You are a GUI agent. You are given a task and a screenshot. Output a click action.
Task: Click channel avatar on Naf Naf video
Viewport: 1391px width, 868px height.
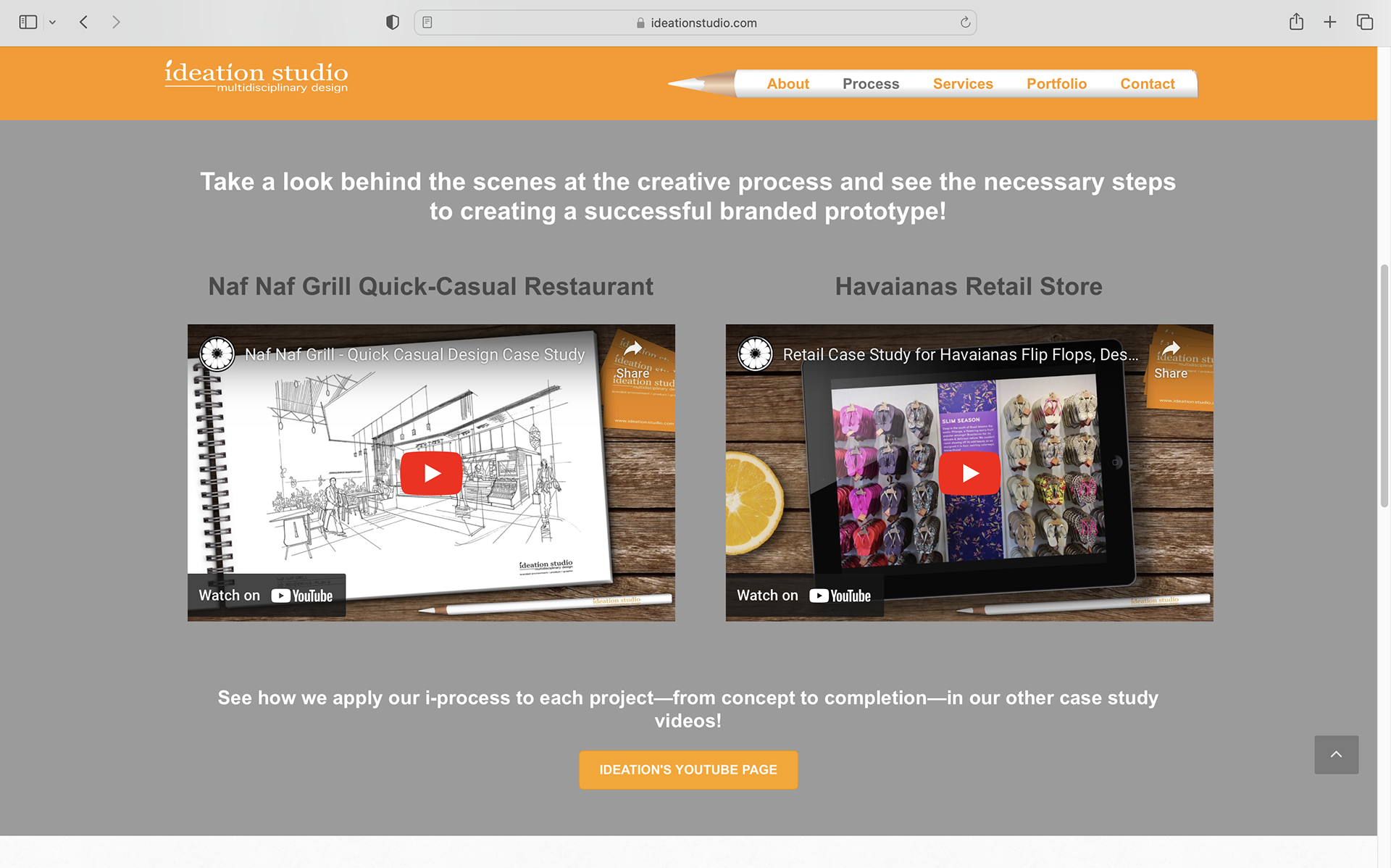pyautogui.click(x=217, y=354)
